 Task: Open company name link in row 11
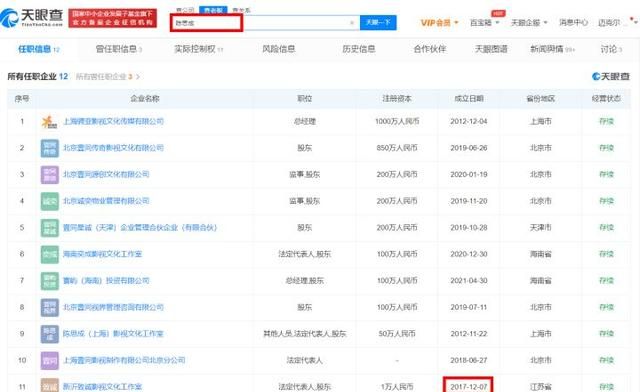coord(102,386)
